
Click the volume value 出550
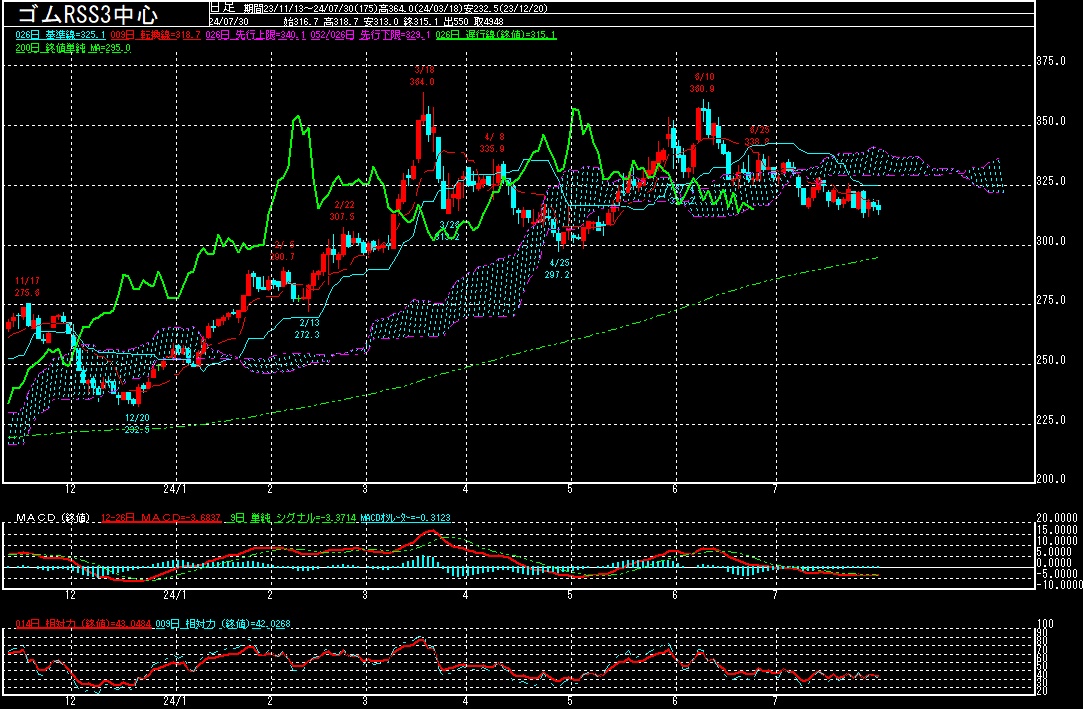(x=457, y=21)
